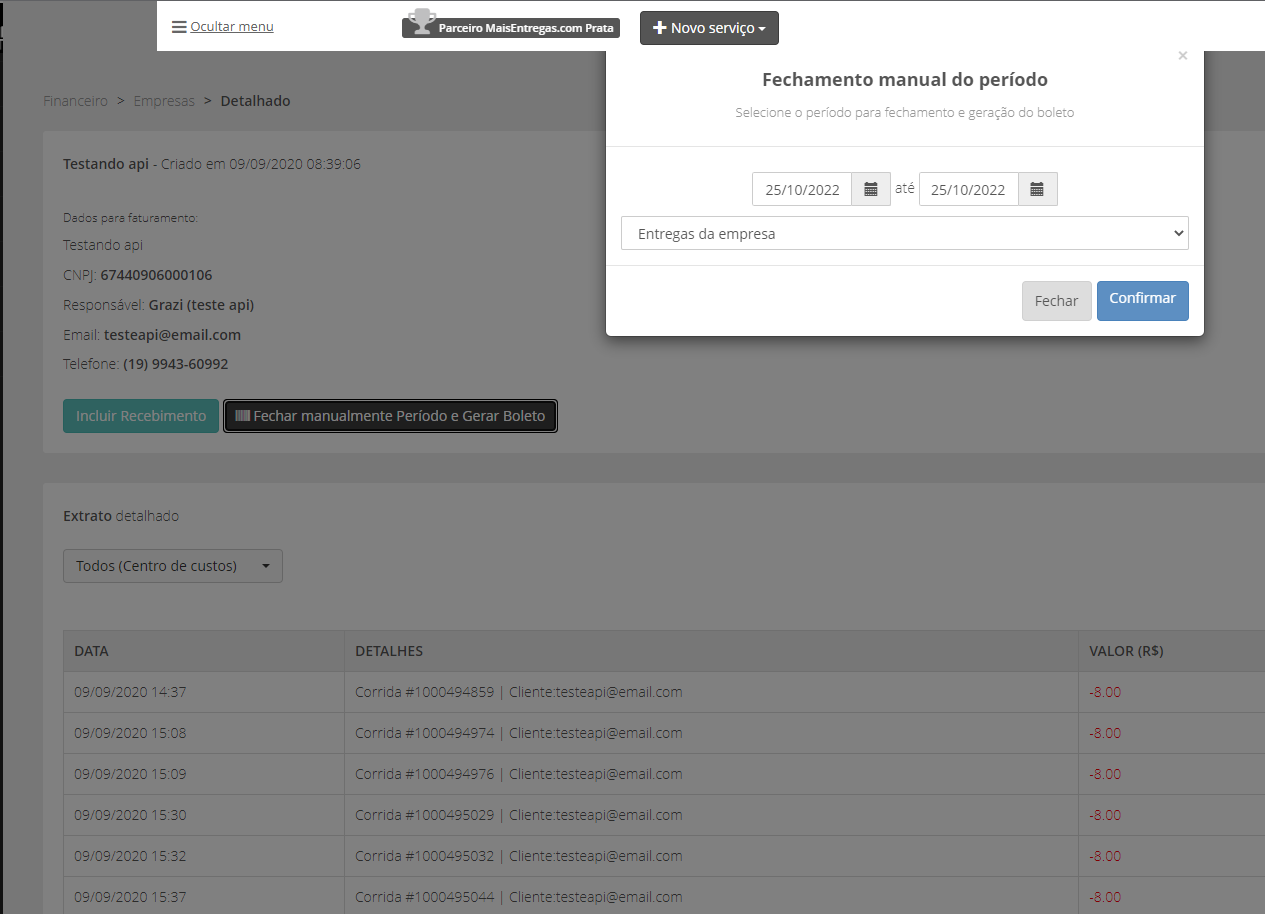Screen dimensions: 1265x914
Task: Click Fechar manualmente Período e Gerar Boleto
Action: pos(390,416)
